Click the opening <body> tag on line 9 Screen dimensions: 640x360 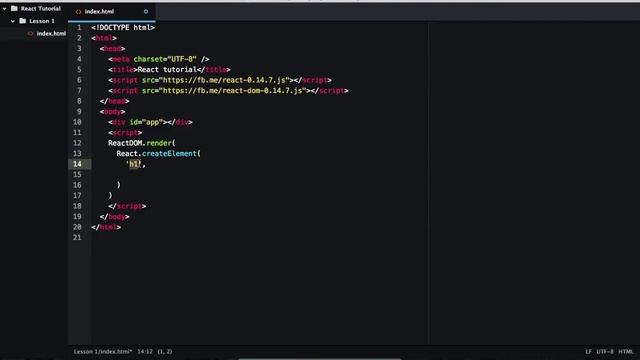pos(112,111)
